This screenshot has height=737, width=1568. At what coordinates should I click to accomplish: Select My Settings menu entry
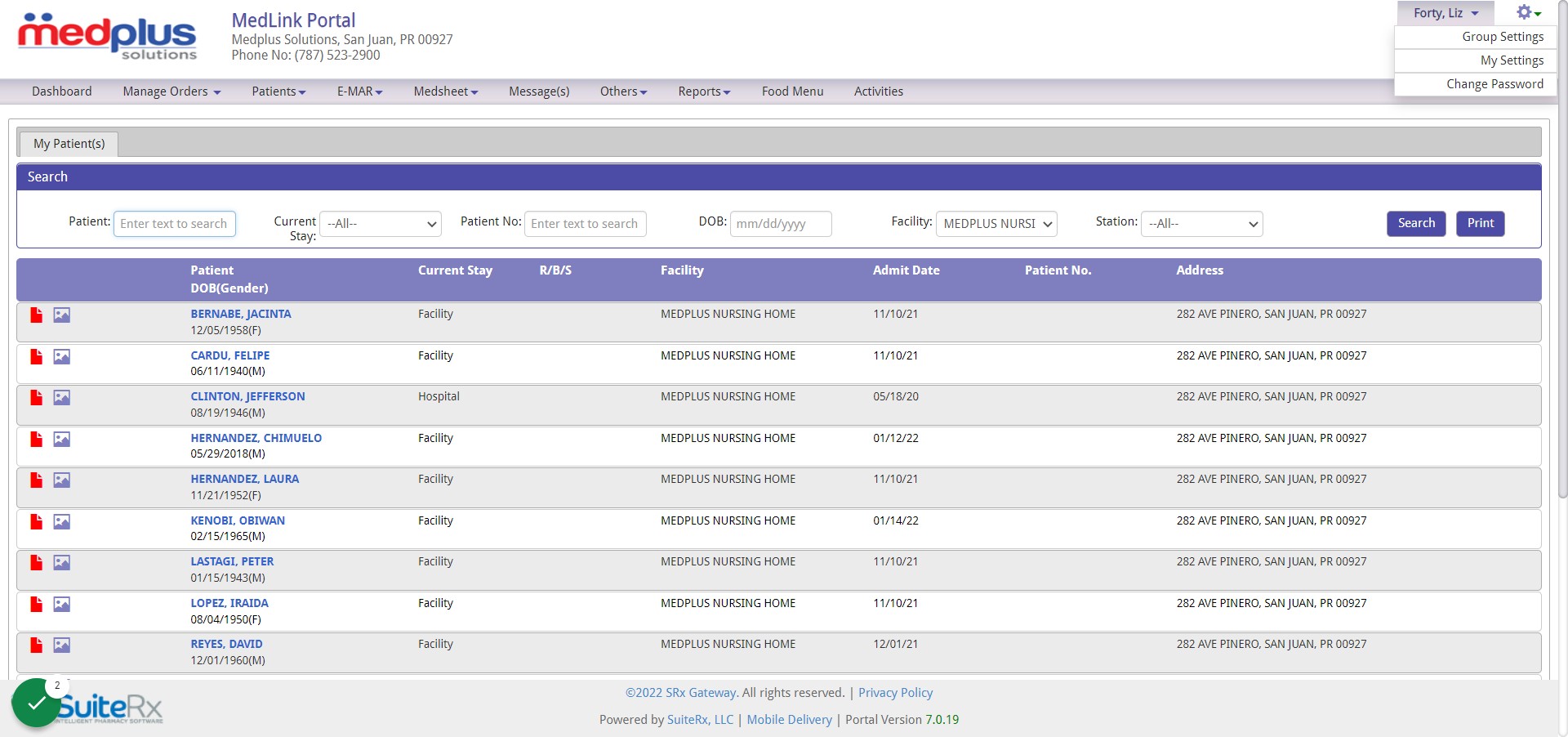pos(1476,60)
